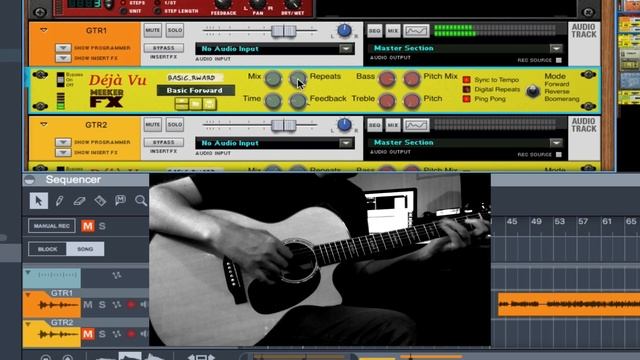Collapse the GTR2 rack device
This screenshot has width=640, height=360.
(44, 124)
